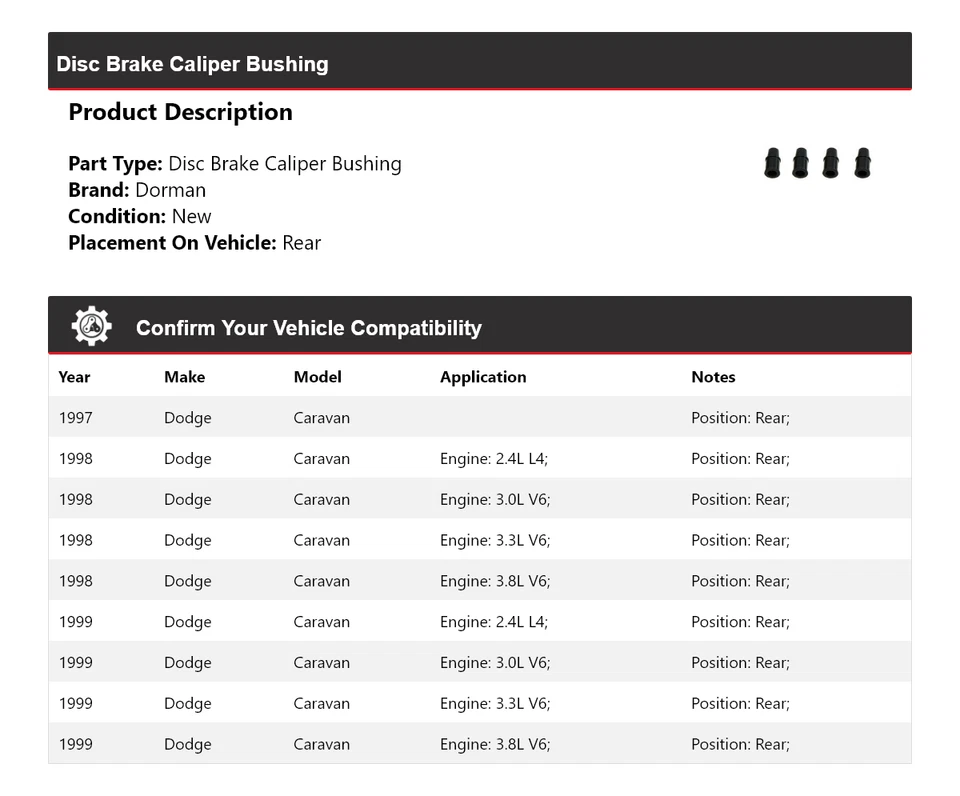
Task: Click the Confirm Your Vehicle Compatibility heading text
Action: click(x=308, y=328)
